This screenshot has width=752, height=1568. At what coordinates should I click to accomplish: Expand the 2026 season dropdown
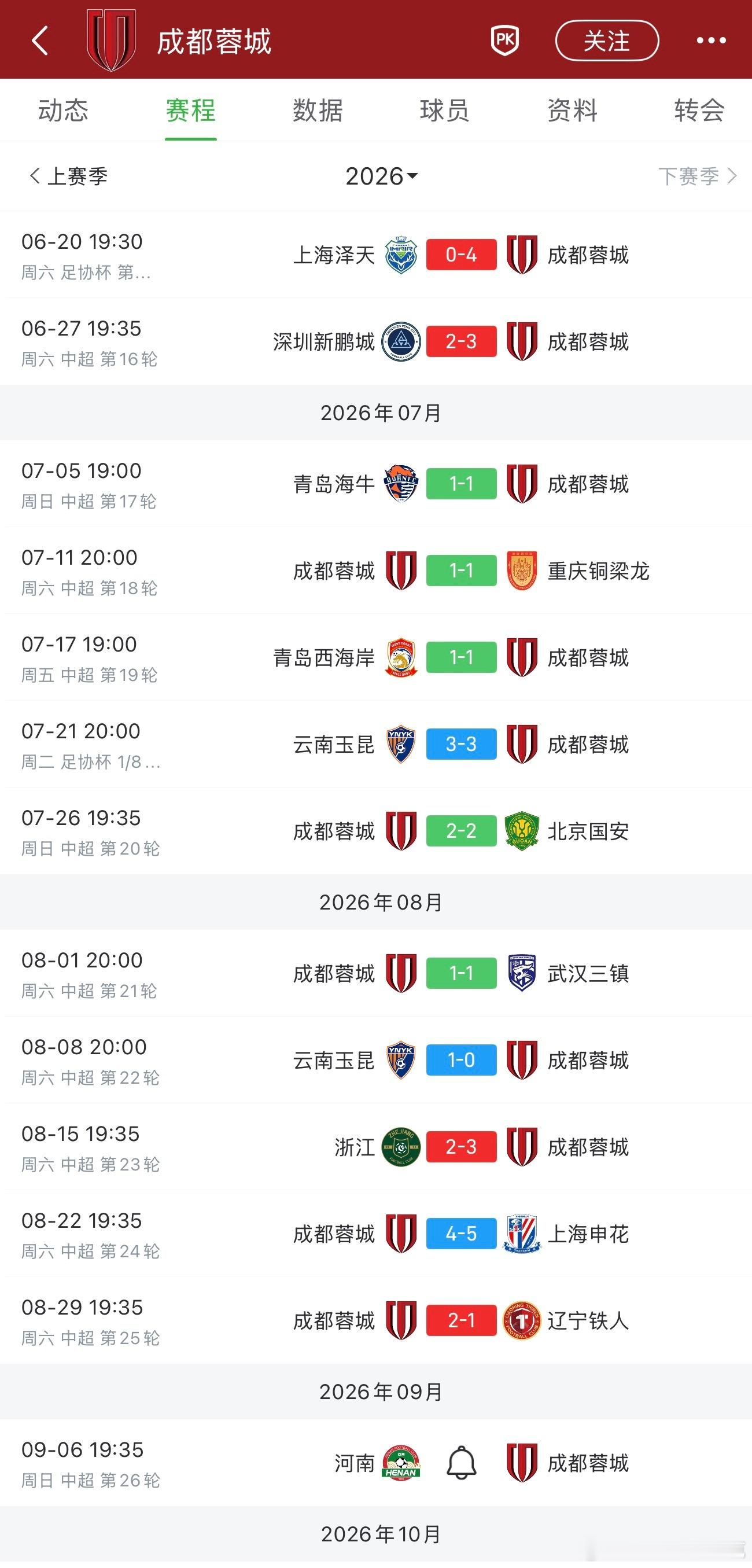pyautogui.click(x=381, y=176)
